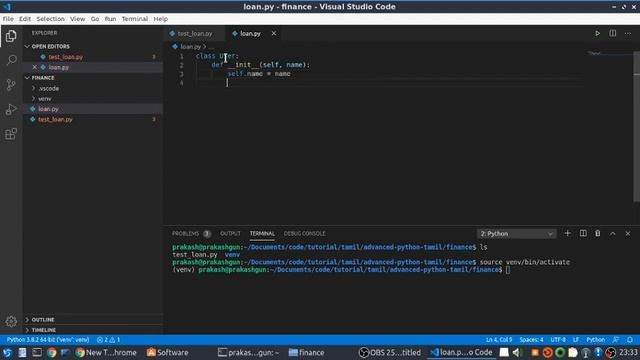The width and height of the screenshot is (640, 360).
Task: Change language mode Python in status bar
Action: (x=596, y=340)
